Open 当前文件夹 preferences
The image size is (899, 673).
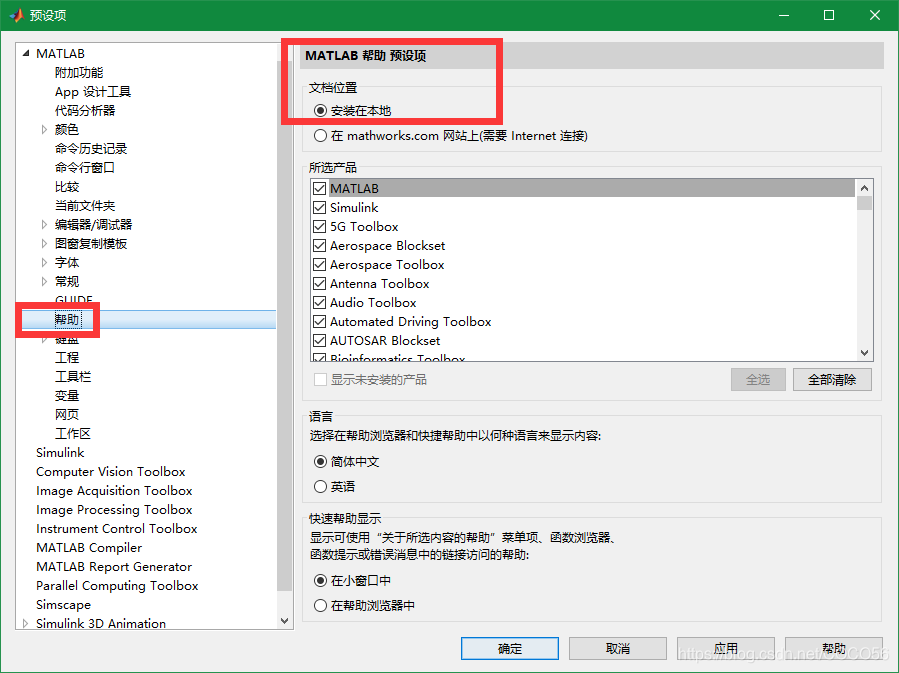click(x=85, y=205)
